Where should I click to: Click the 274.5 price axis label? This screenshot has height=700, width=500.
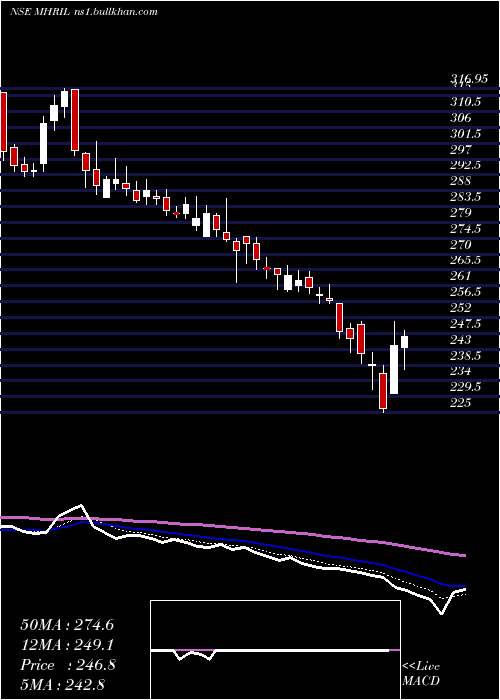click(x=465, y=229)
